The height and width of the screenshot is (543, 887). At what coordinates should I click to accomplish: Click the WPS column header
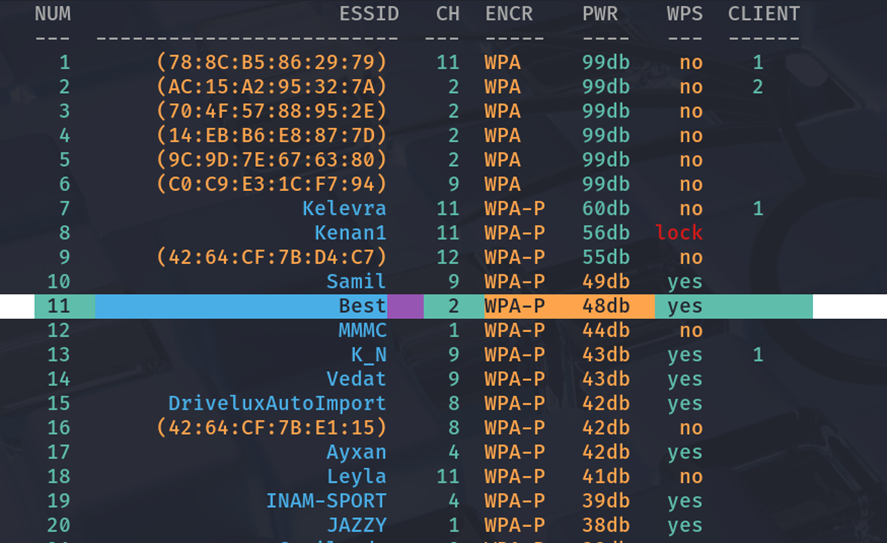pyautogui.click(x=685, y=14)
